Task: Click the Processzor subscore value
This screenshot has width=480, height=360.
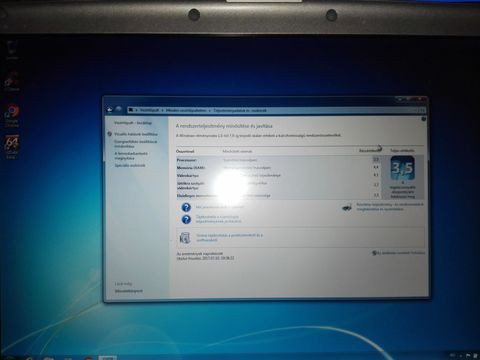Action: 376,160
